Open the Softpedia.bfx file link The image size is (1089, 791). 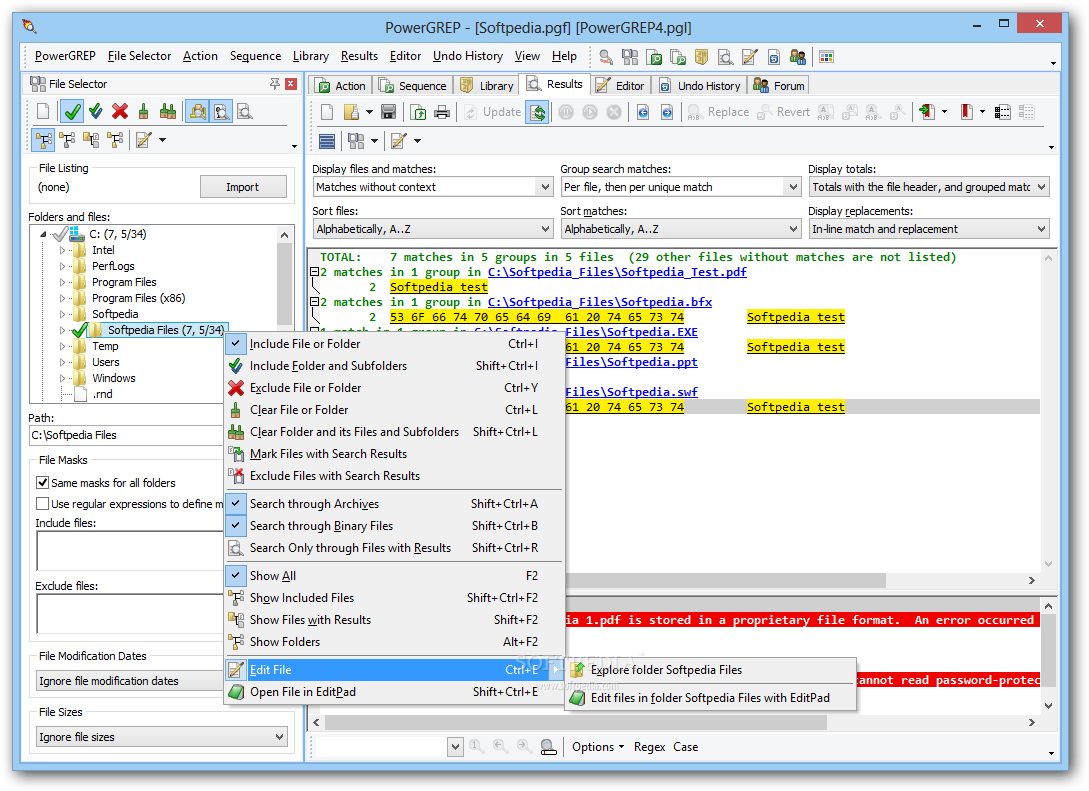click(x=599, y=302)
